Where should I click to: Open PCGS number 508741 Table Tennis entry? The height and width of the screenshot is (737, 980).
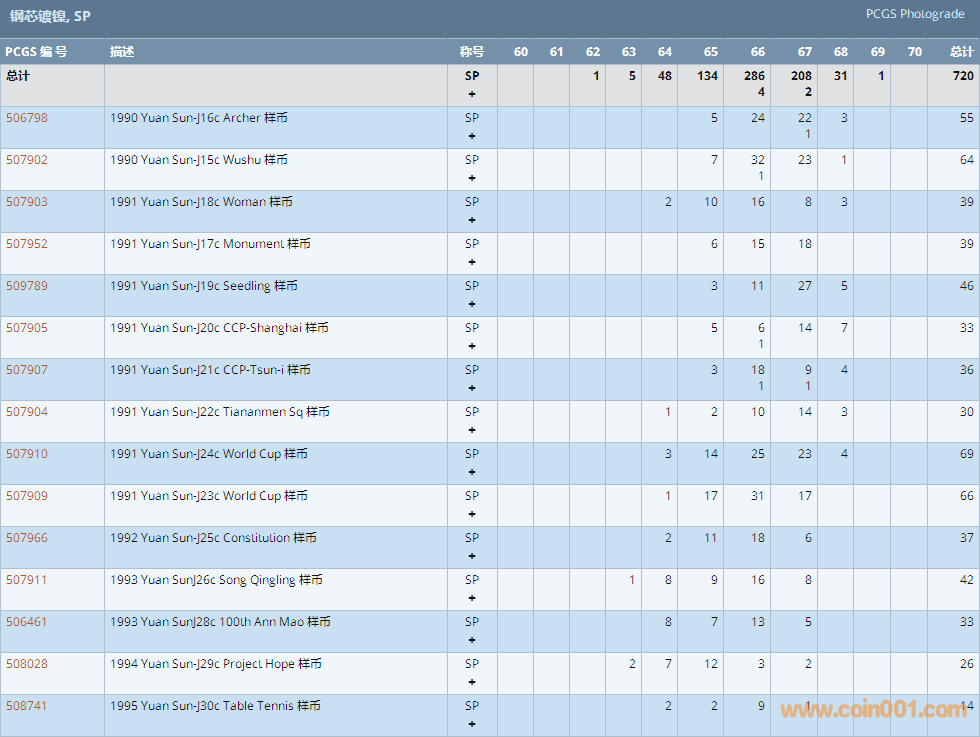27,706
